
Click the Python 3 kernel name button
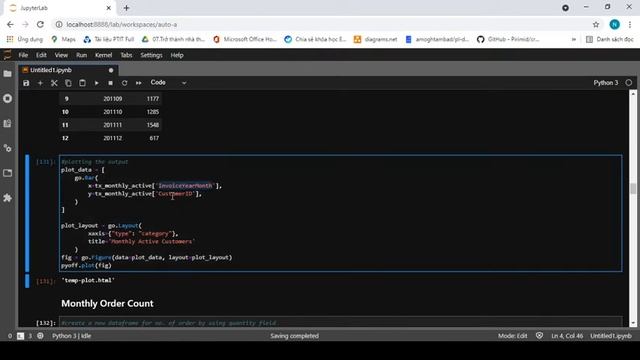606,83
